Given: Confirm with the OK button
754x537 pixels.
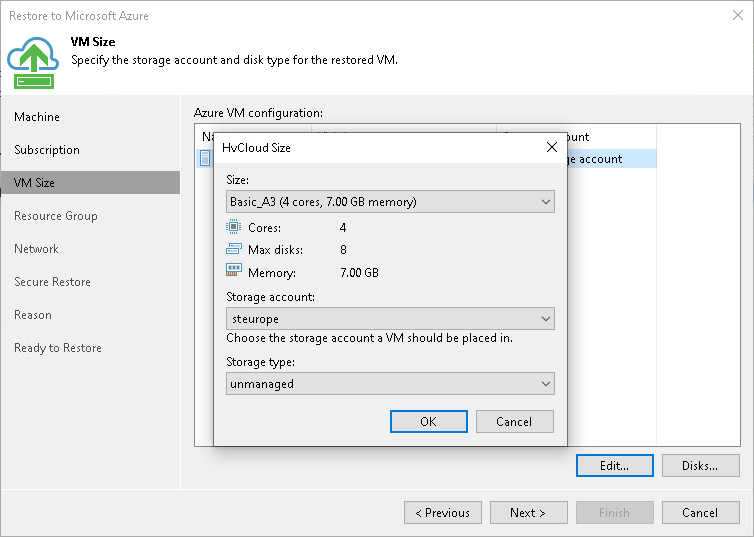Looking at the screenshot, I should 428,421.
